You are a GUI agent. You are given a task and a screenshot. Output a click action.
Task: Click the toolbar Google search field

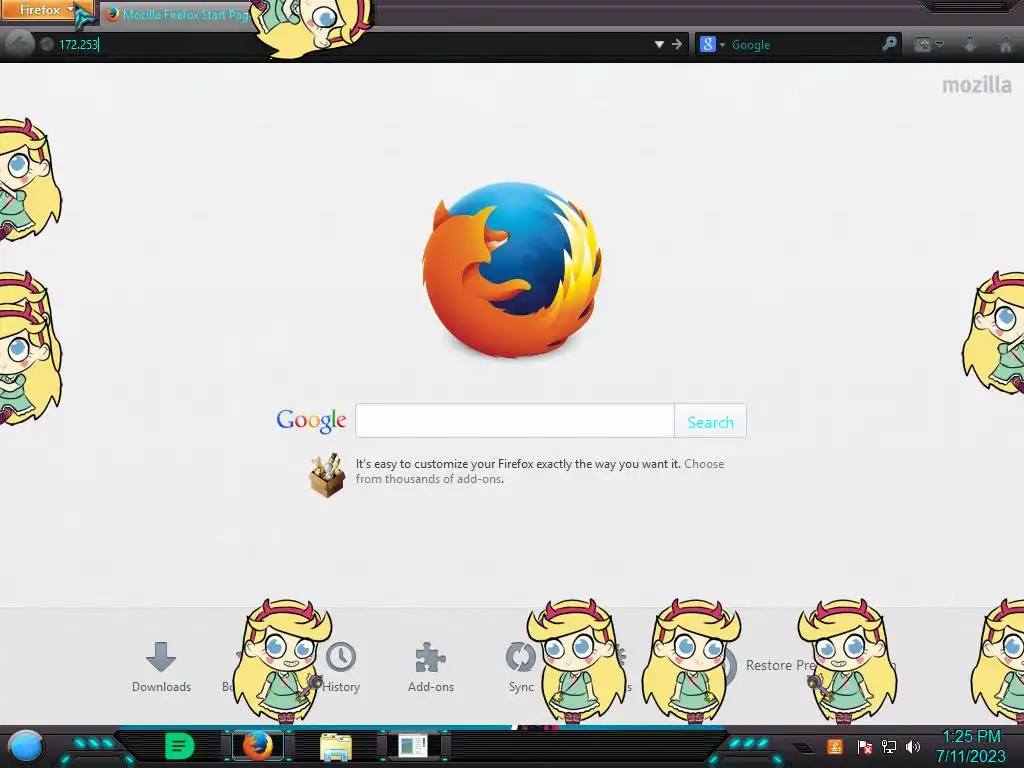803,44
